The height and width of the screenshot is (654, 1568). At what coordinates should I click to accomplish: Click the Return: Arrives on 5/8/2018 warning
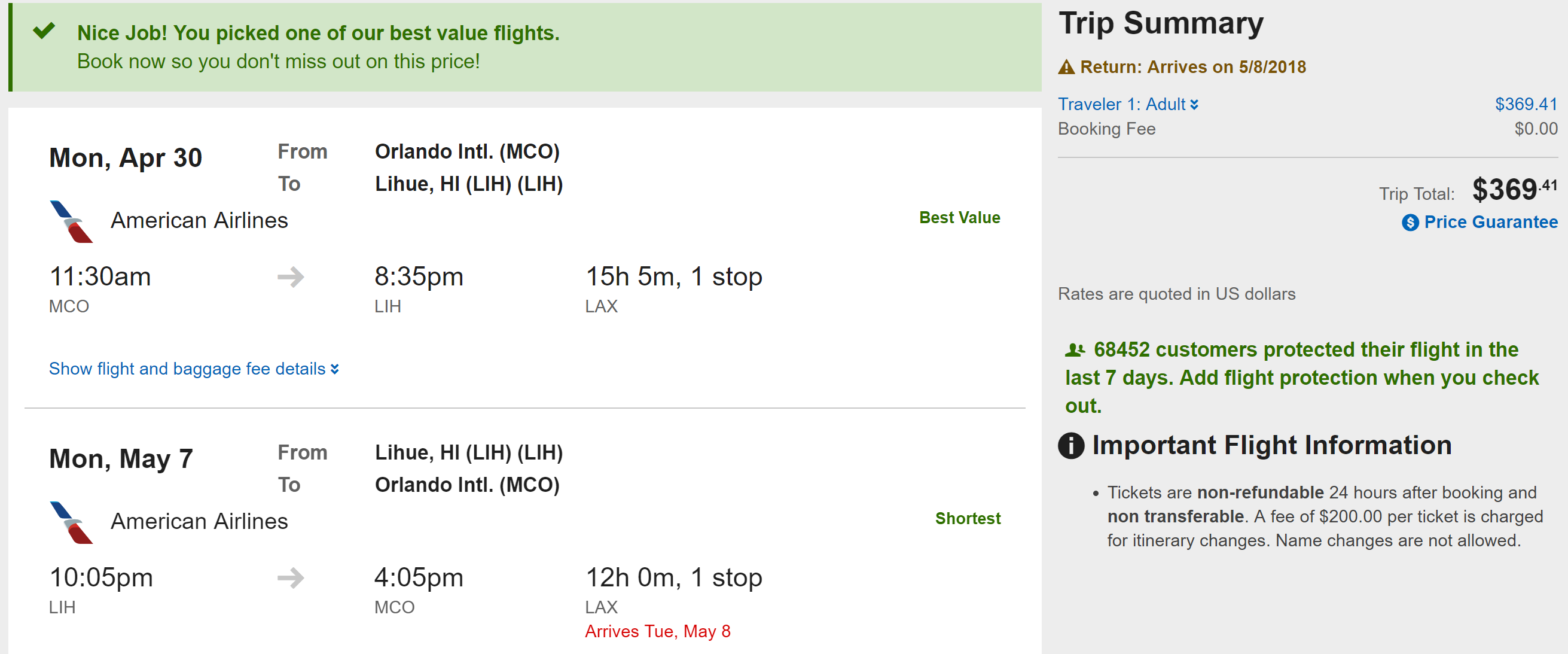pyautogui.click(x=1192, y=67)
